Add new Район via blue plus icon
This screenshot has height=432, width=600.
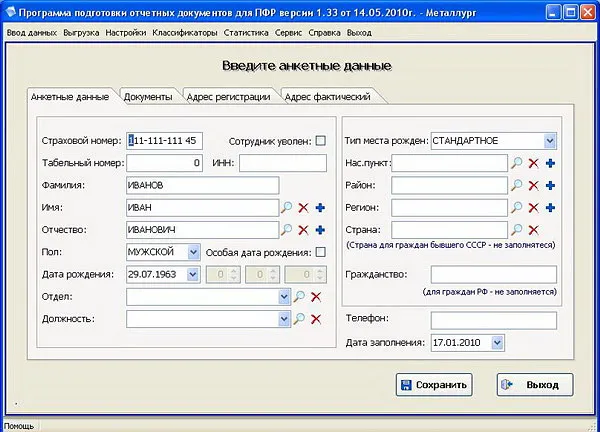(550, 186)
